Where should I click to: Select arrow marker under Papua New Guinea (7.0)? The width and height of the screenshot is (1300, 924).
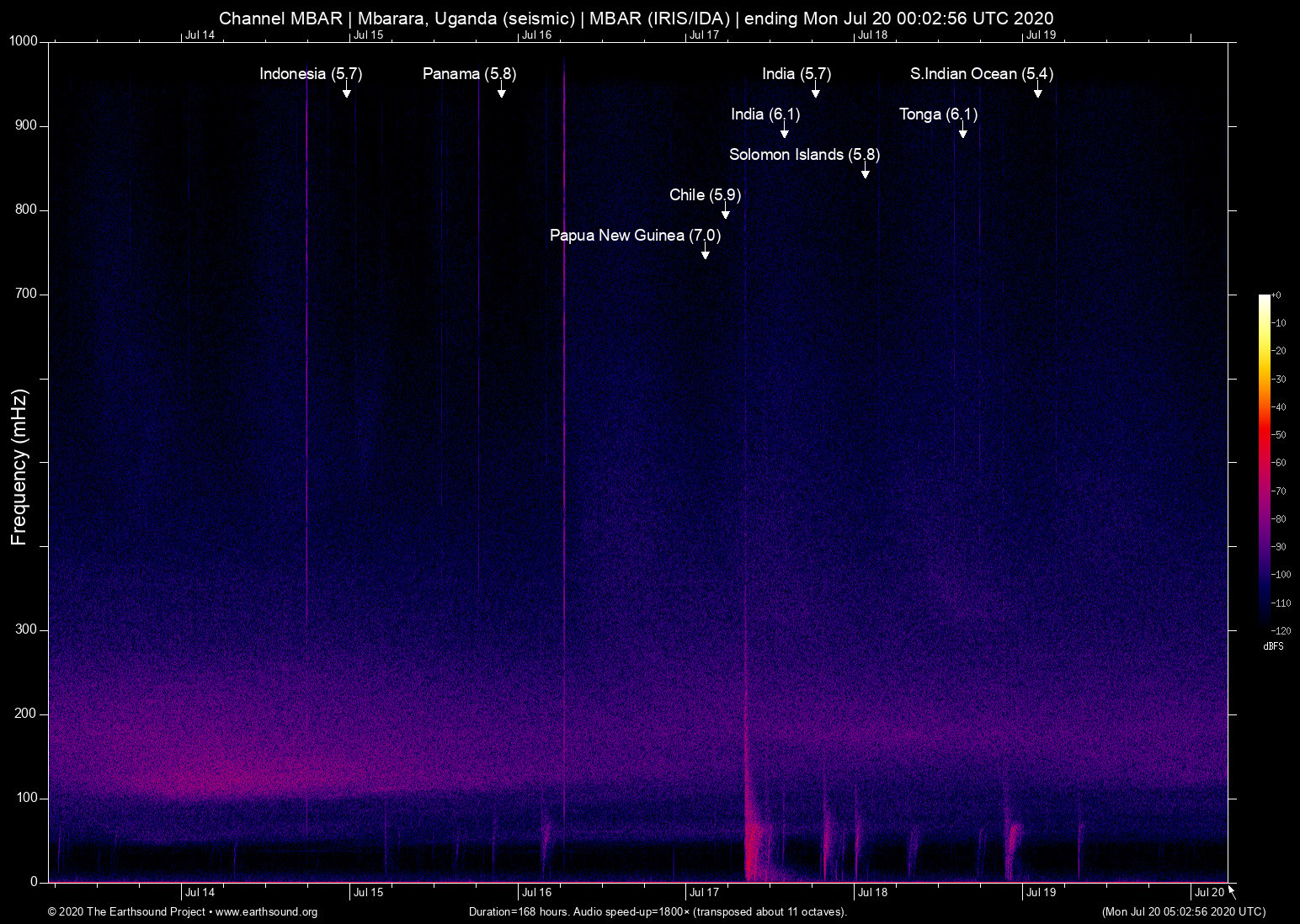click(705, 252)
